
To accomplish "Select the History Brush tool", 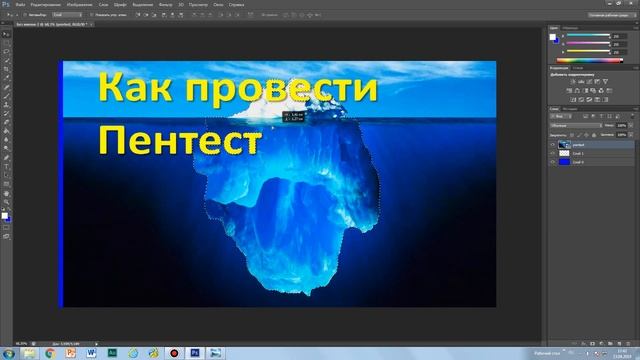I will coord(6,114).
